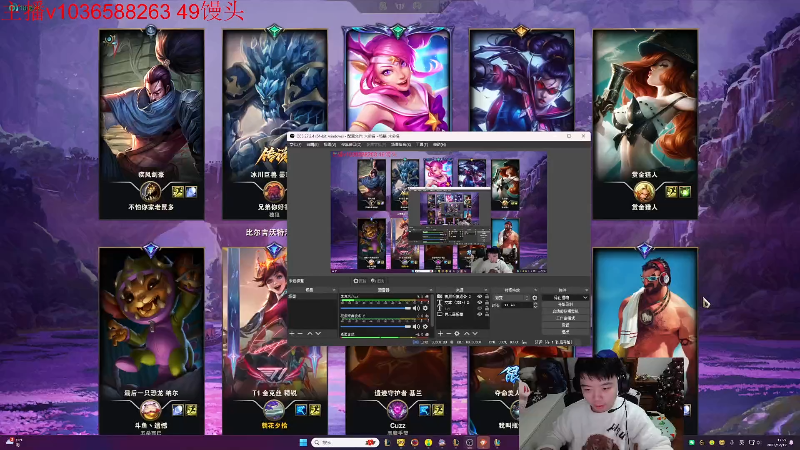Image resolution: width=800 pixels, height=450 pixels.
Task: Open OBS View menu
Action: (x=330, y=144)
